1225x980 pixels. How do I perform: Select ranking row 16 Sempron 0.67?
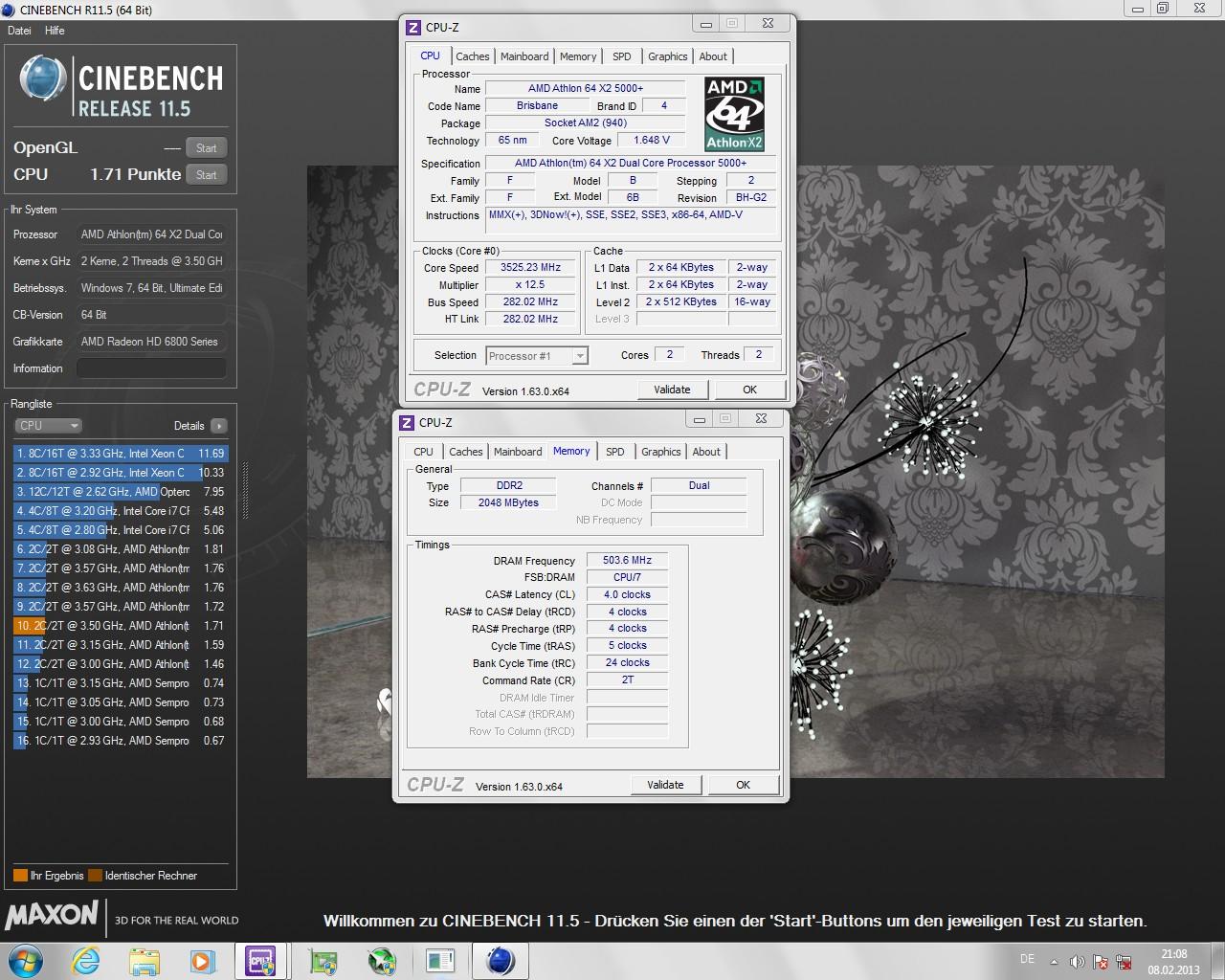[121, 741]
